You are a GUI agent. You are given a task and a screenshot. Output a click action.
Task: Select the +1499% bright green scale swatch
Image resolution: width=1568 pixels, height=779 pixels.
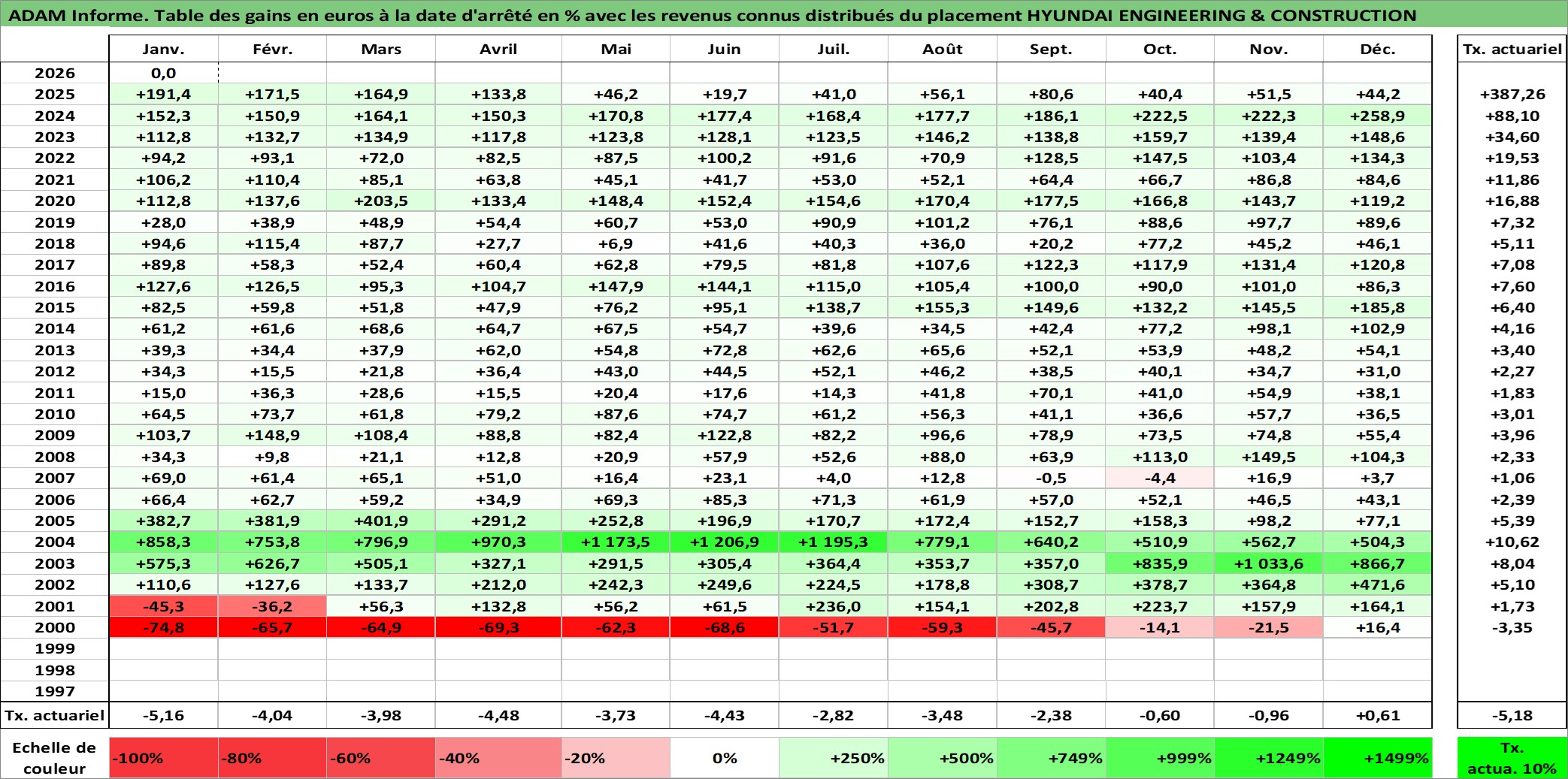coord(1378,758)
